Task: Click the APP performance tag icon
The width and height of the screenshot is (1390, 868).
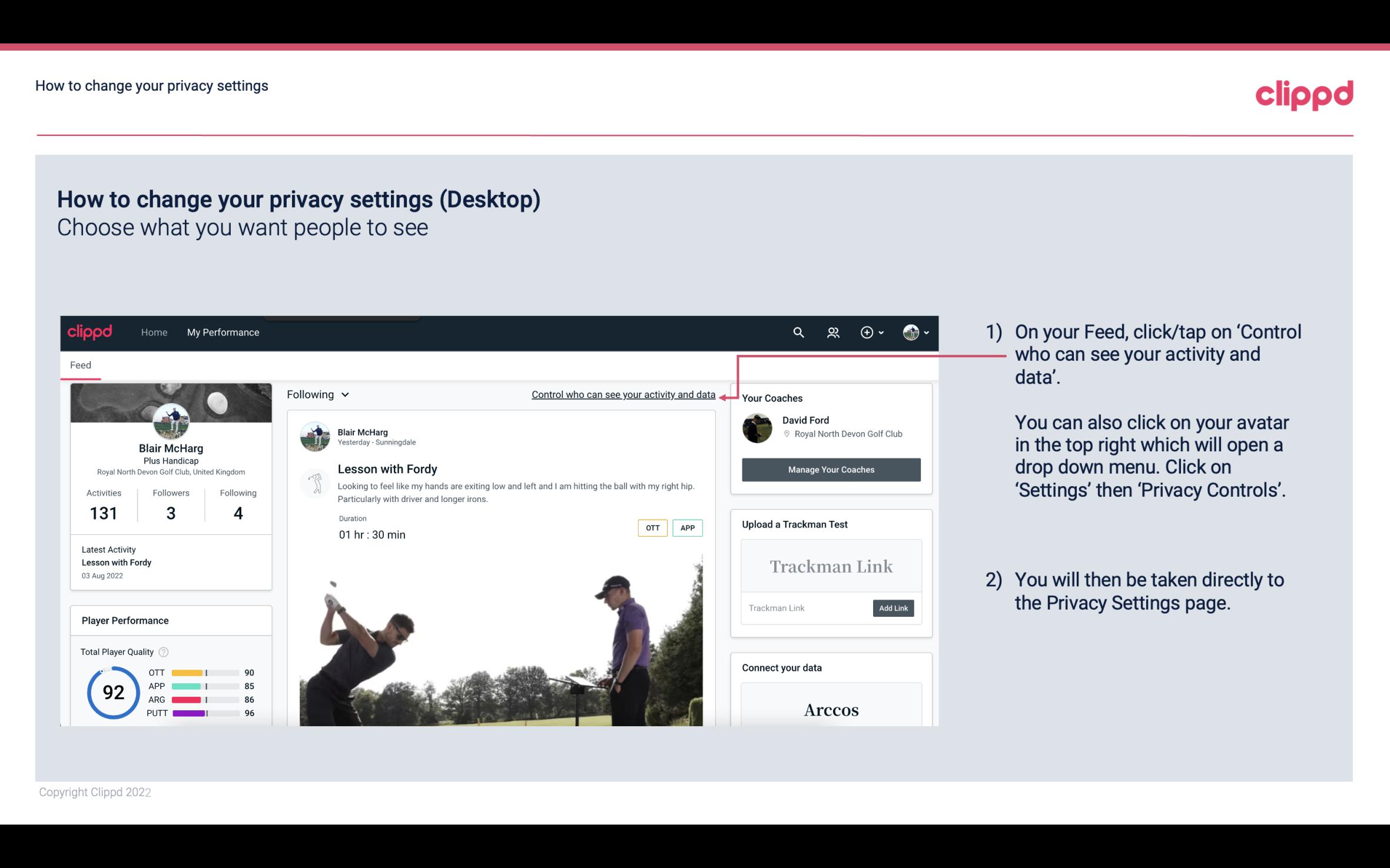Action: click(x=689, y=528)
